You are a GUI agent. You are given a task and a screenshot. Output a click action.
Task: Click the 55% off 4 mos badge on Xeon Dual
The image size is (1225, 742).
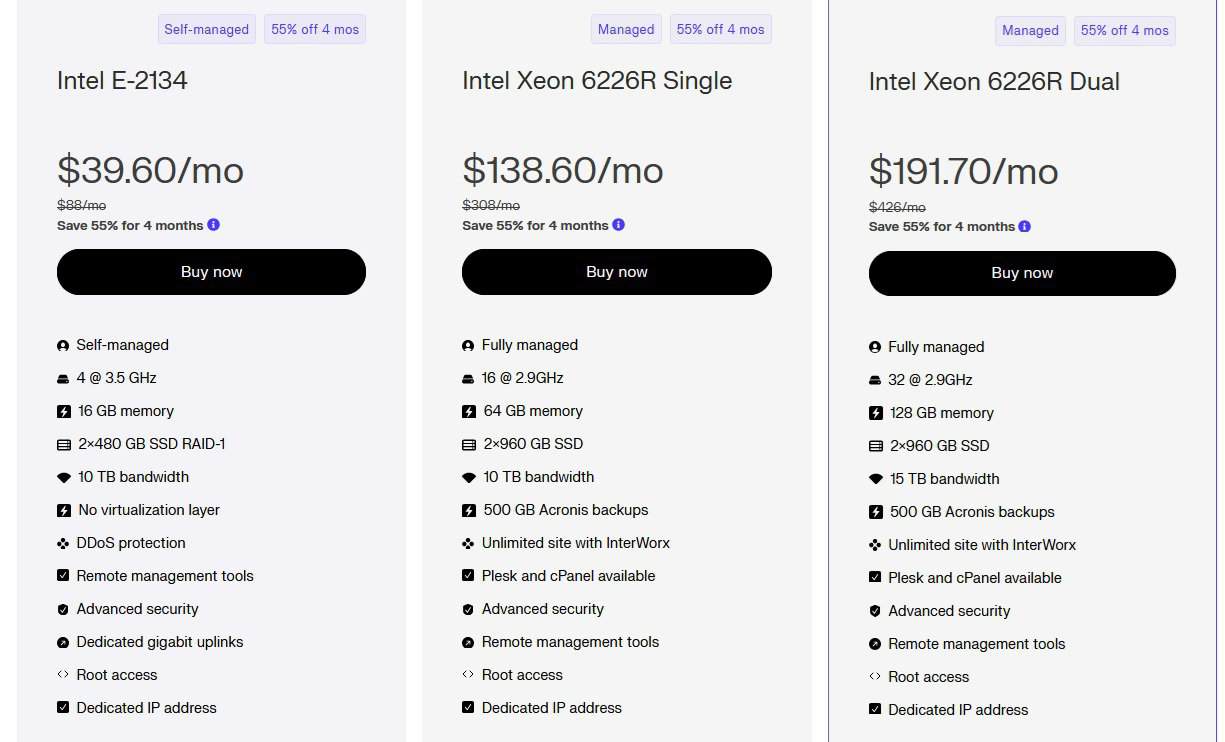1125,30
